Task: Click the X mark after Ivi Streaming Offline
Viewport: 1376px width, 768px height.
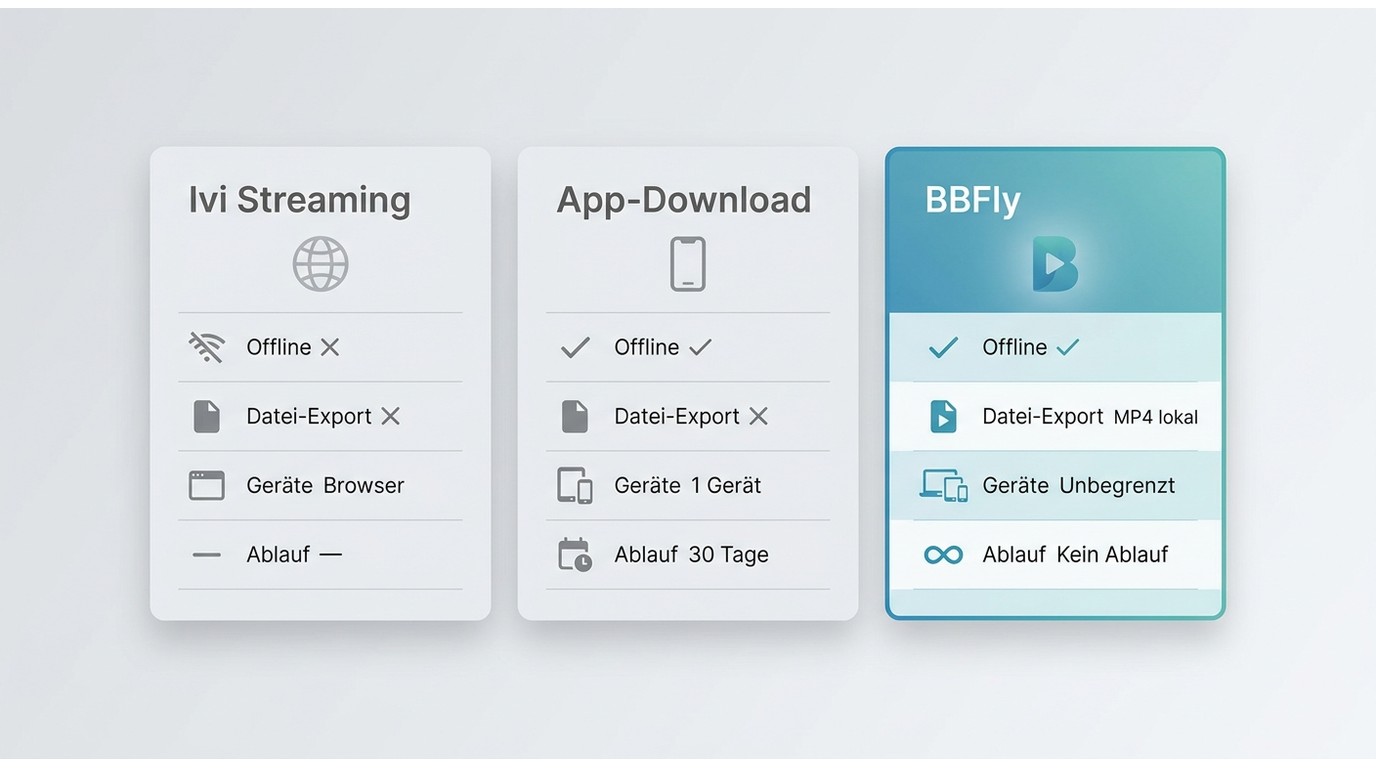Action: 330,347
